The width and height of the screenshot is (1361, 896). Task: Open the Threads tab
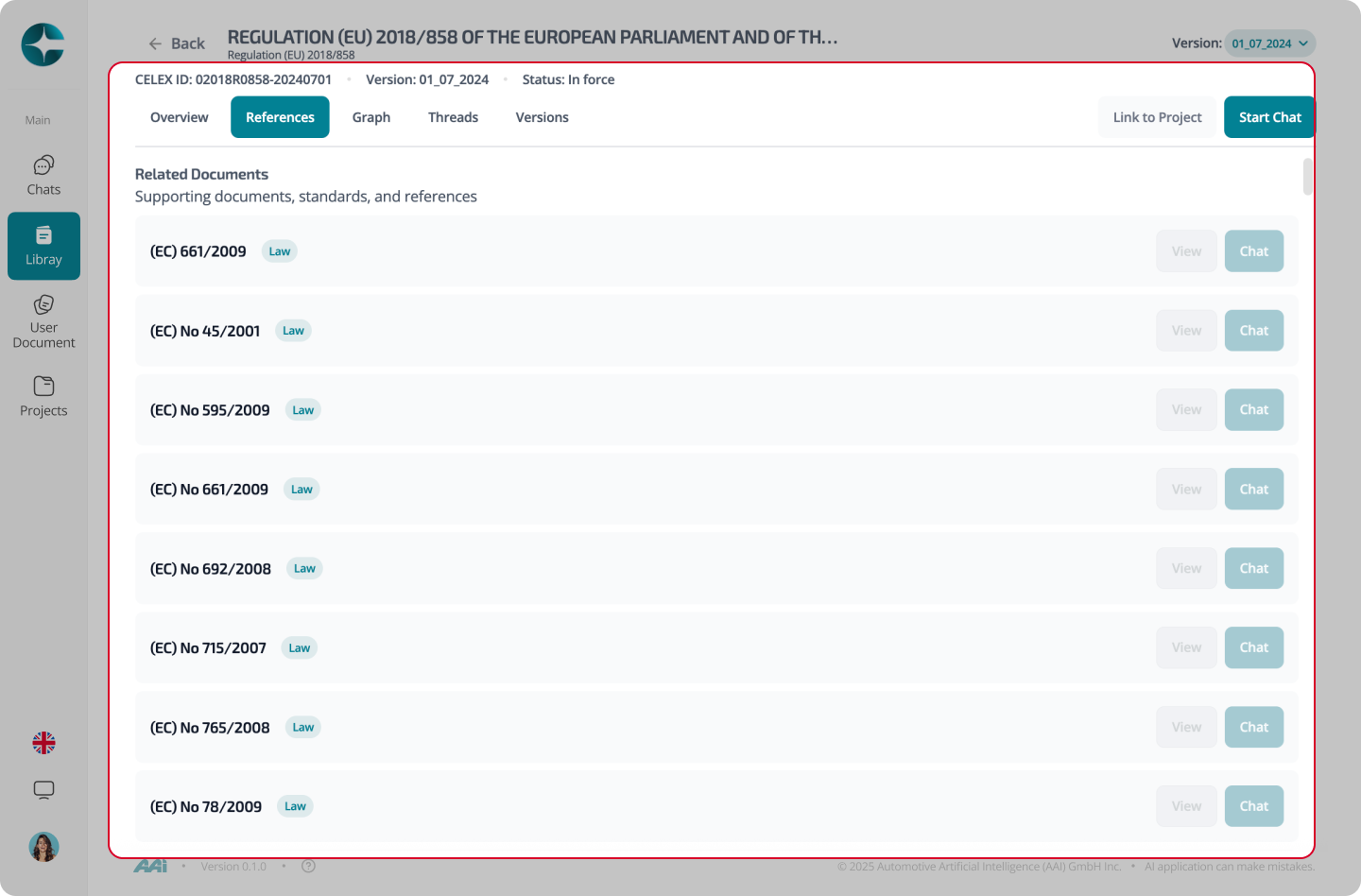[453, 117]
